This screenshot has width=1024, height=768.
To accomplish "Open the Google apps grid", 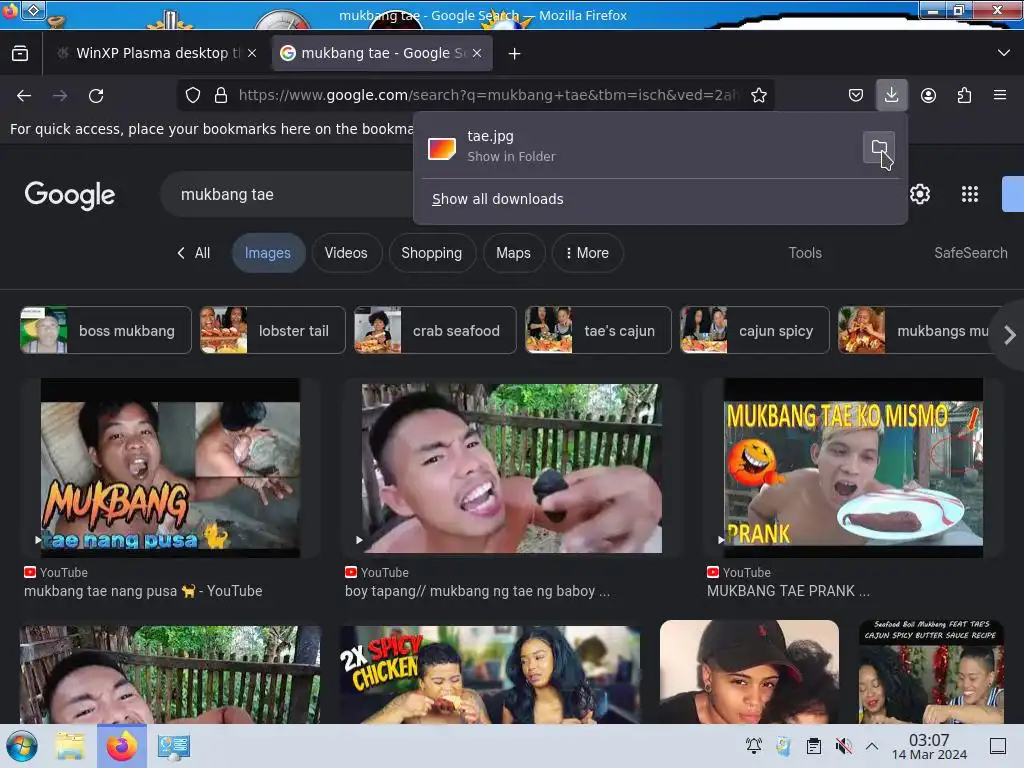I will (x=970, y=194).
